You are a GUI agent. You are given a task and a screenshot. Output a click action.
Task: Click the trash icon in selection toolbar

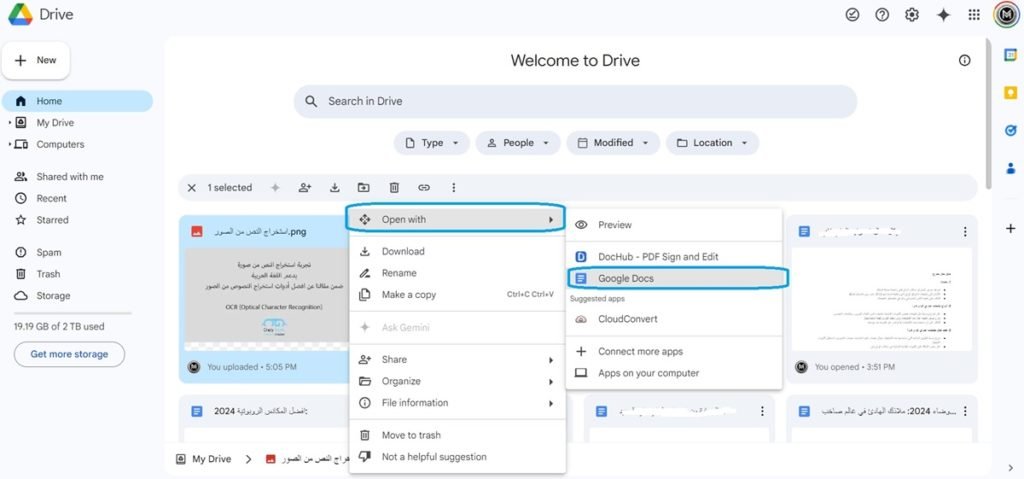394,188
